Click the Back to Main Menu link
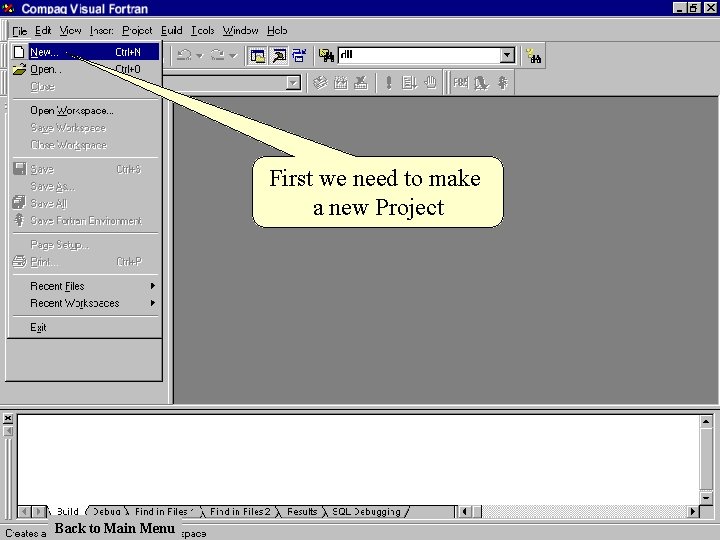 pos(115,528)
